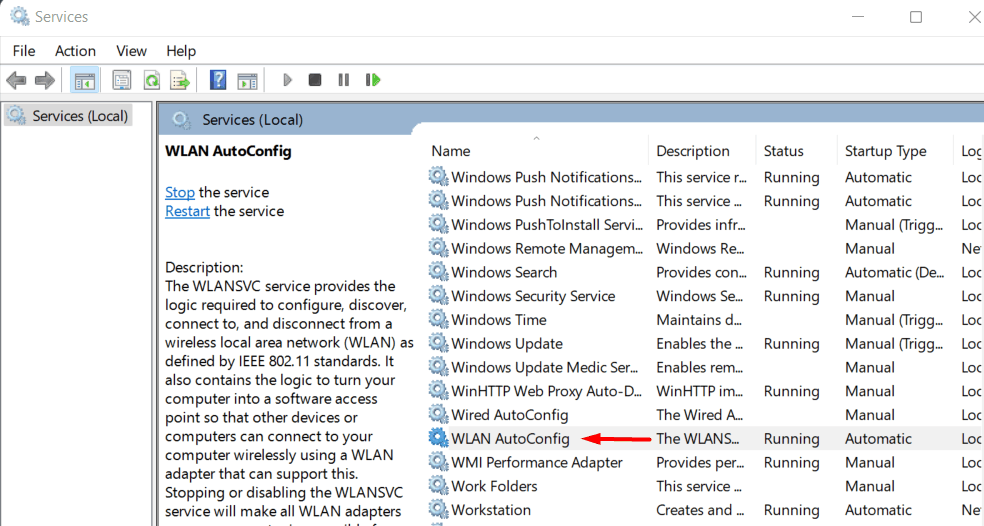
Task: Open Properties toolbar icon
Action: [122, 80]
